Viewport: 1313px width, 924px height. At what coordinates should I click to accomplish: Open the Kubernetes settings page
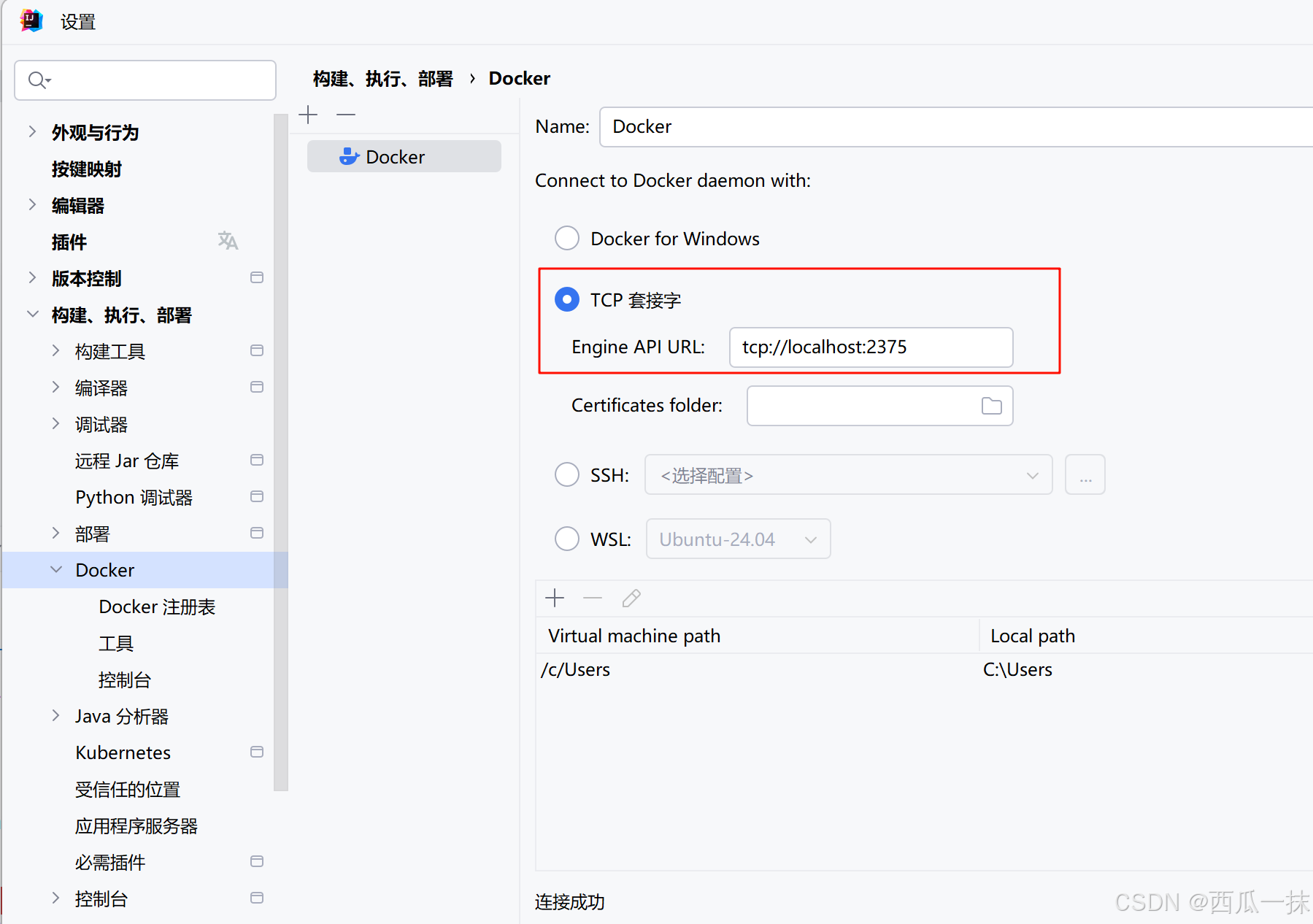tap(123, 752)
